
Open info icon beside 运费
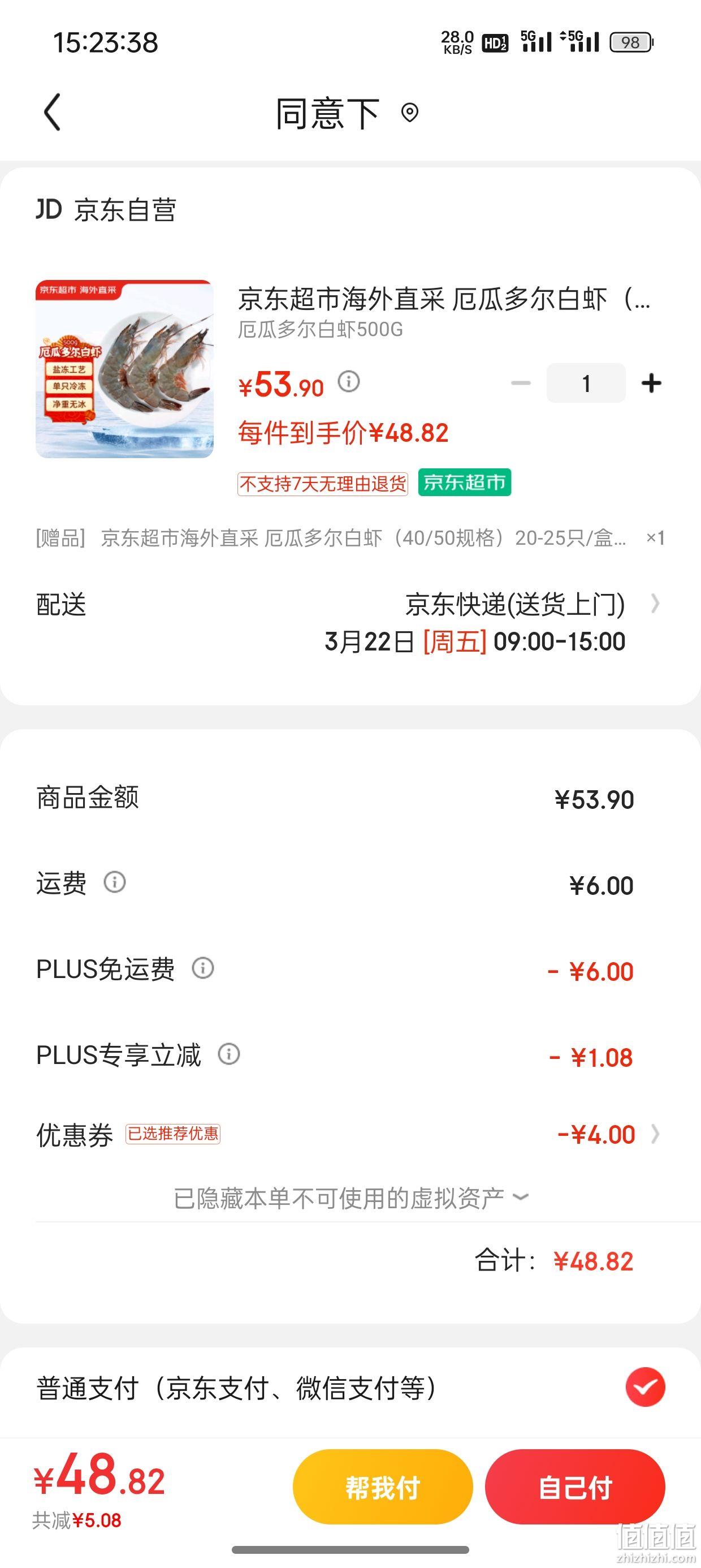tap(114, 881)
